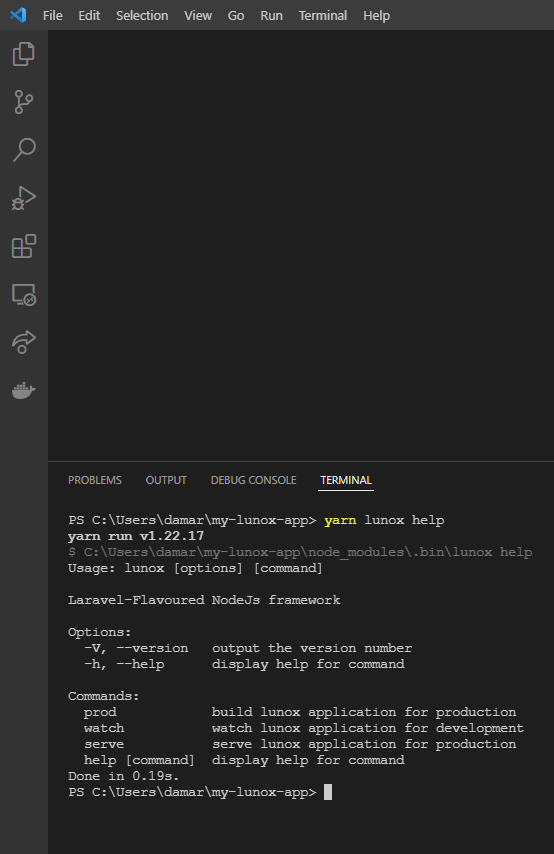
Task: Open the Run menu
Action: pos(271,15)
